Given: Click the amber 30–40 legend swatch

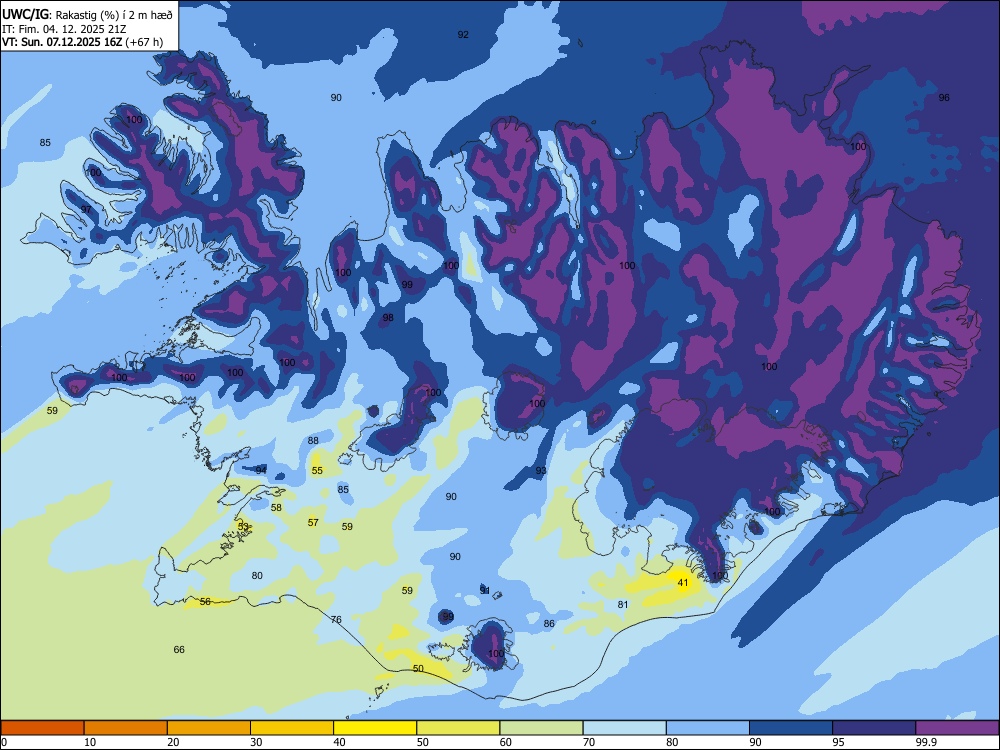Looking at the screenshot, I should [x=292, y=728].
